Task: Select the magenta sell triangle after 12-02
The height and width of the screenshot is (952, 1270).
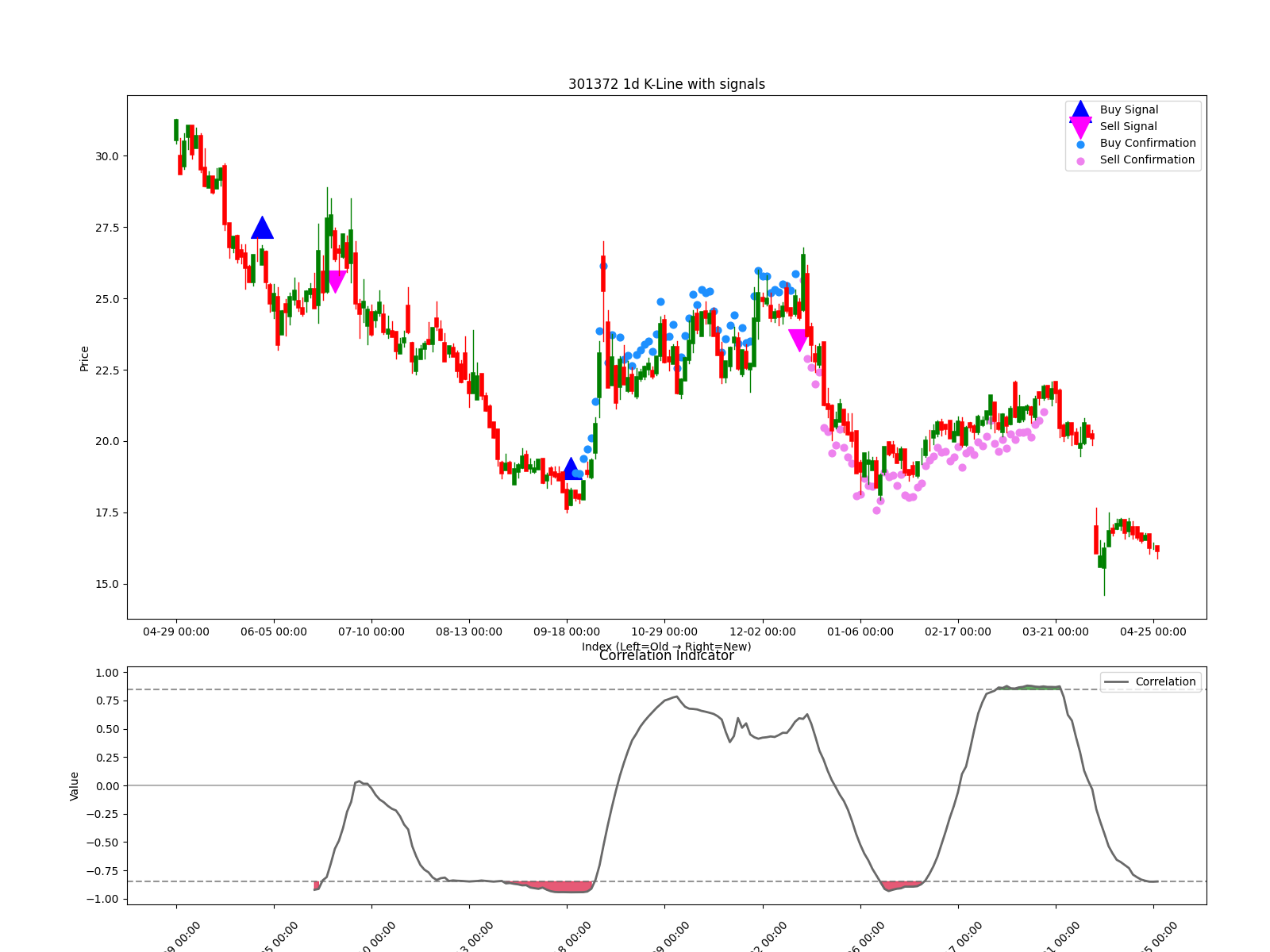Action: 799,340
